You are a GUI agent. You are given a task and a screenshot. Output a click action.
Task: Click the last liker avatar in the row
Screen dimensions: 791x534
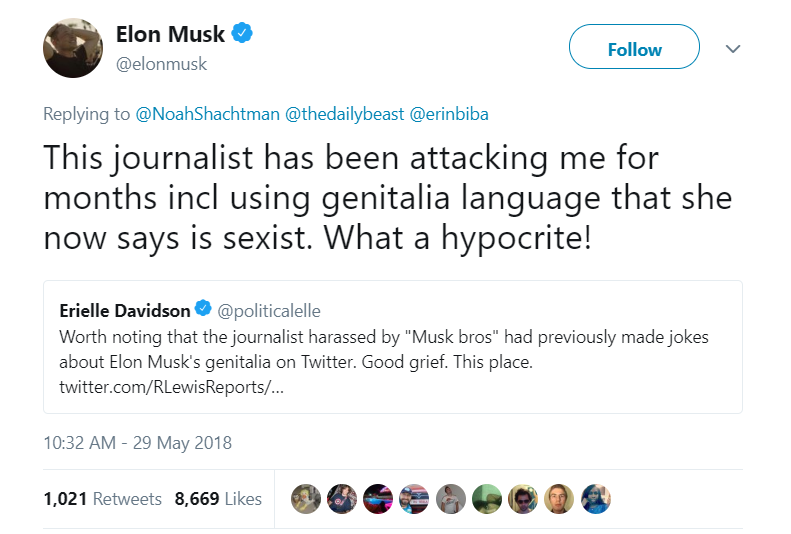click(596, 498)
